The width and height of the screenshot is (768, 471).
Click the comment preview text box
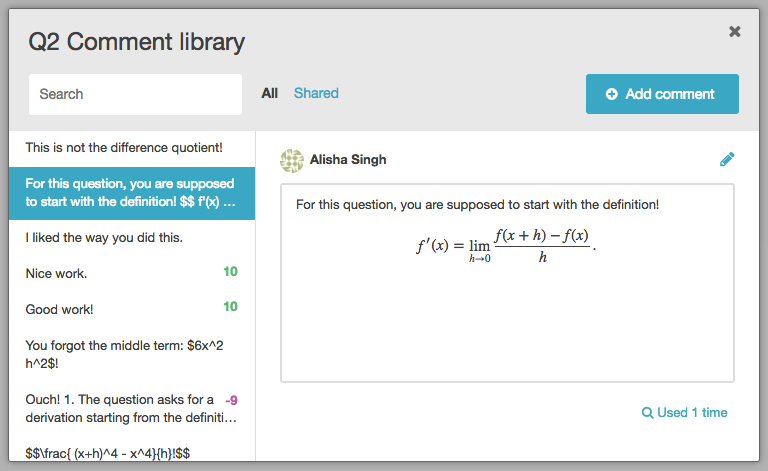pyautogui.click(x=507, y=283)
